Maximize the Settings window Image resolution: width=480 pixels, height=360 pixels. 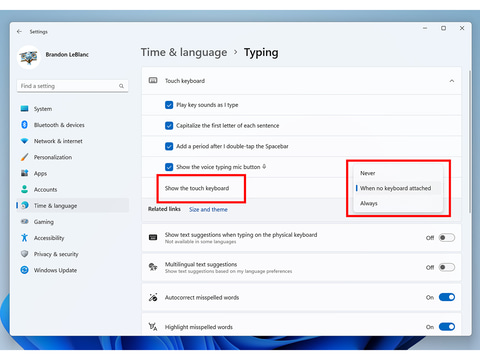443,28
